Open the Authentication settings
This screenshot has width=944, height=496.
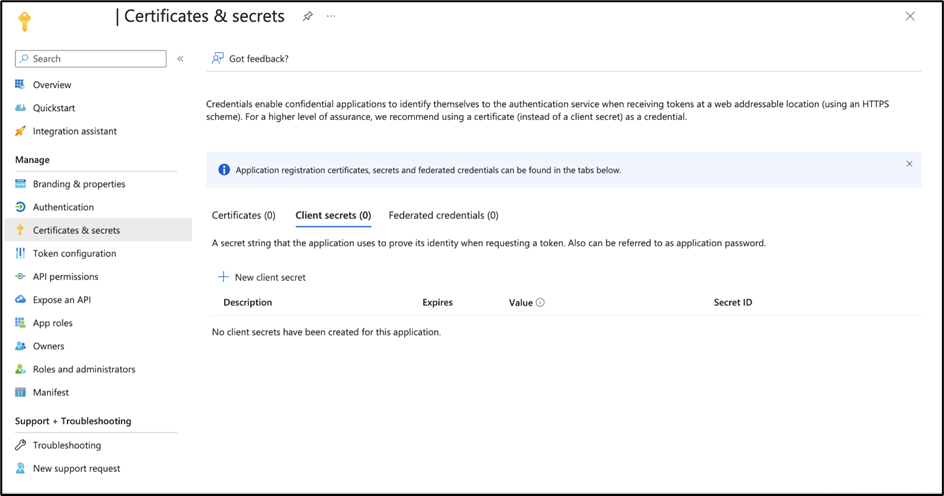63,207
